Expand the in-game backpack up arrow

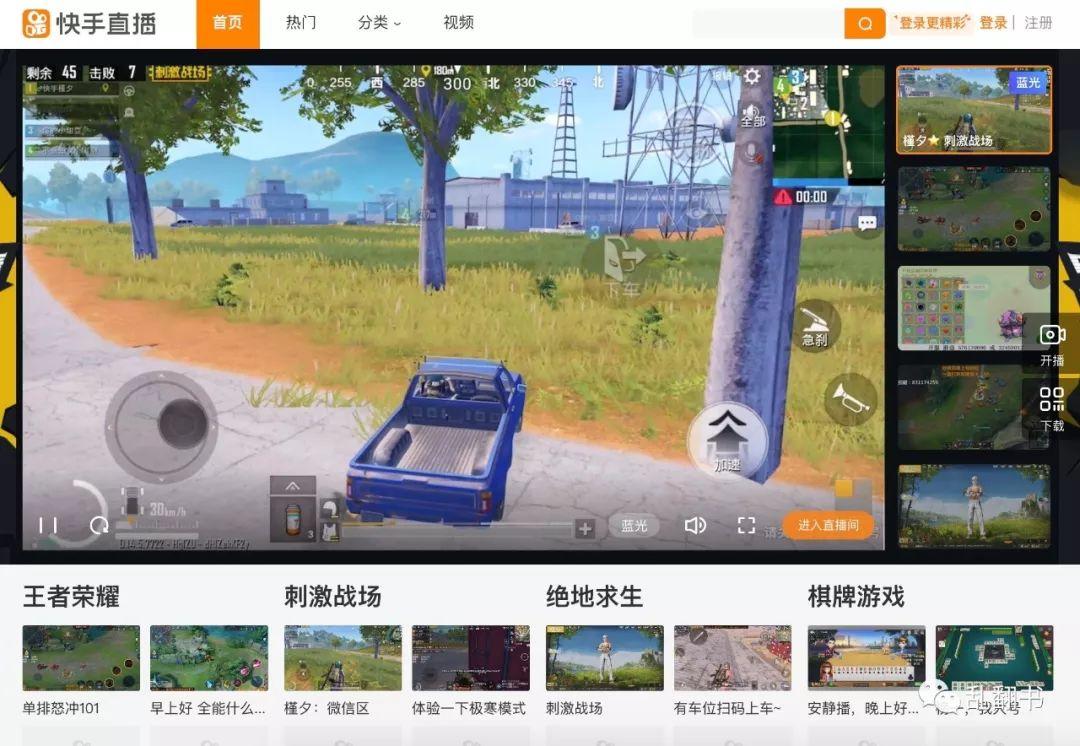293,486
